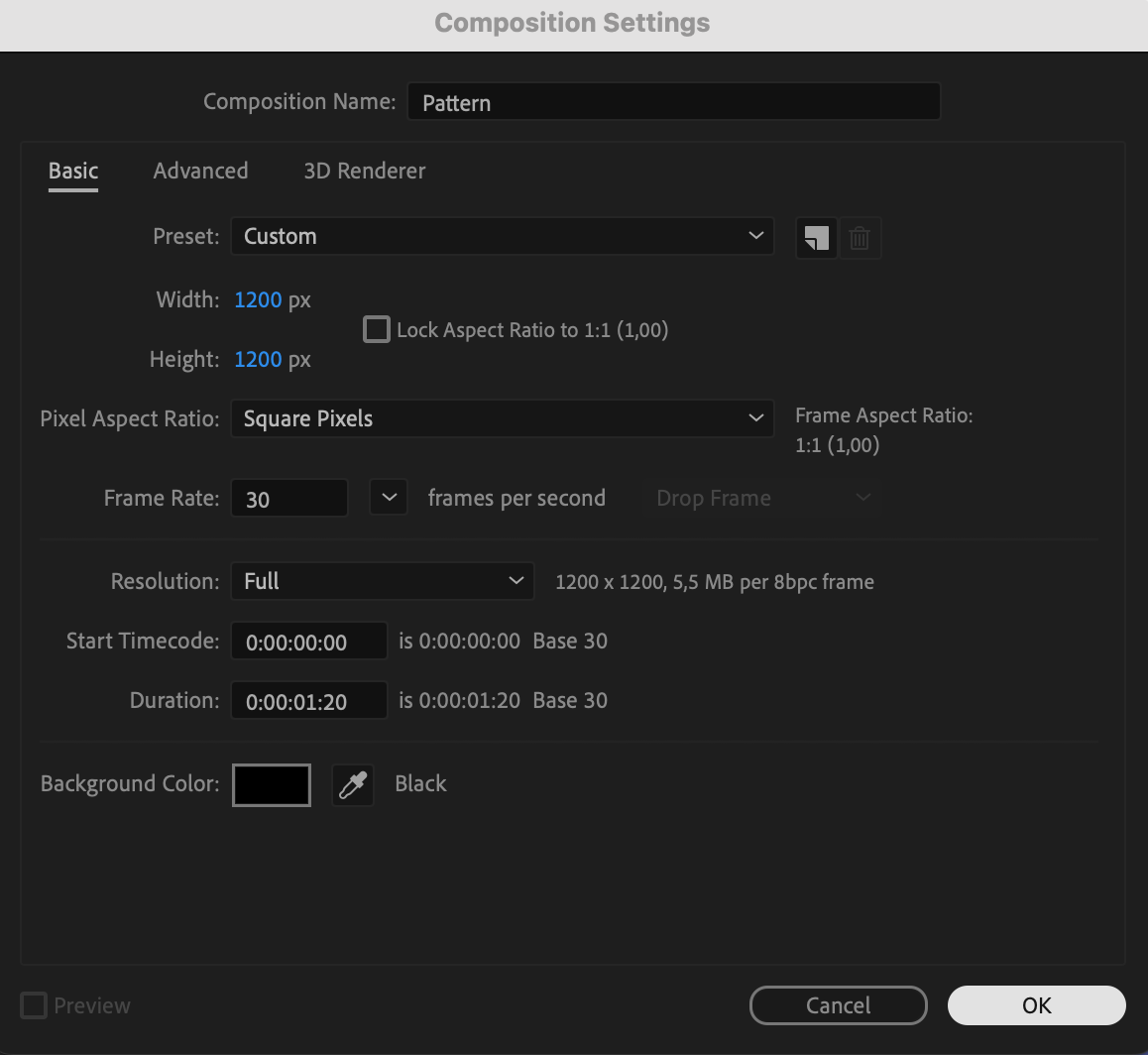
Task: Enable Lock Aspect Ratio checkbox
Action: pyautogui.click(x=377, y=329)
